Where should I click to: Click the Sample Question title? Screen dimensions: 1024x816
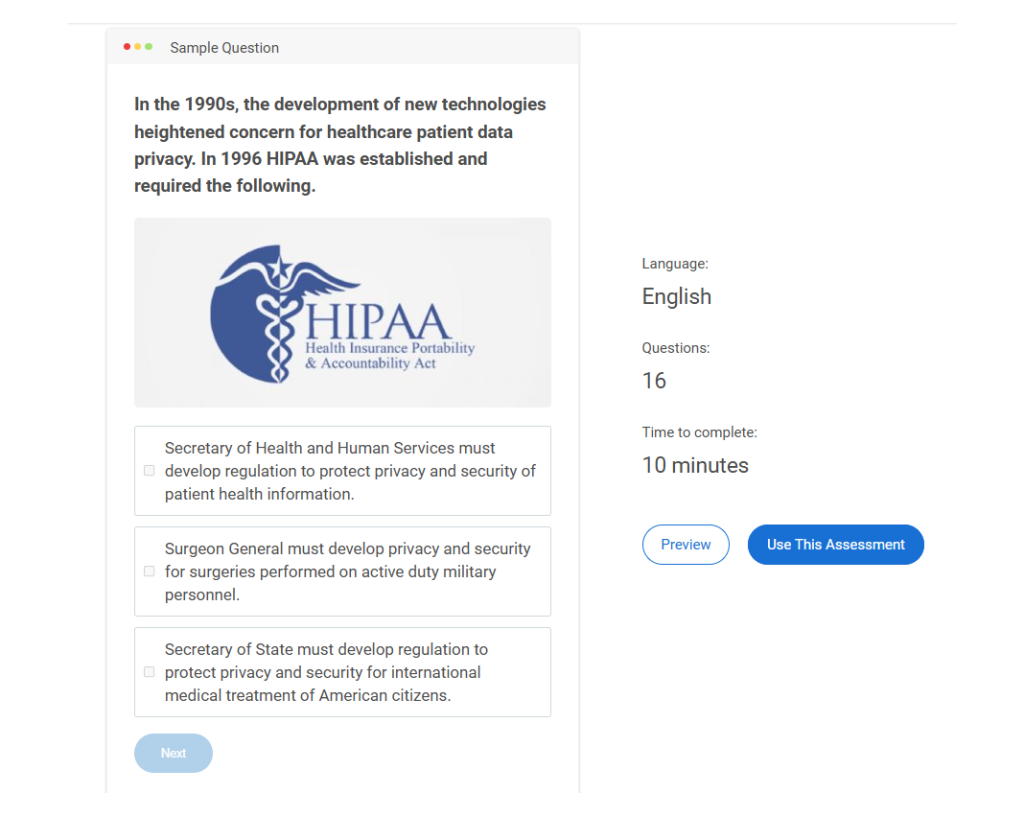tap(224, 48)
